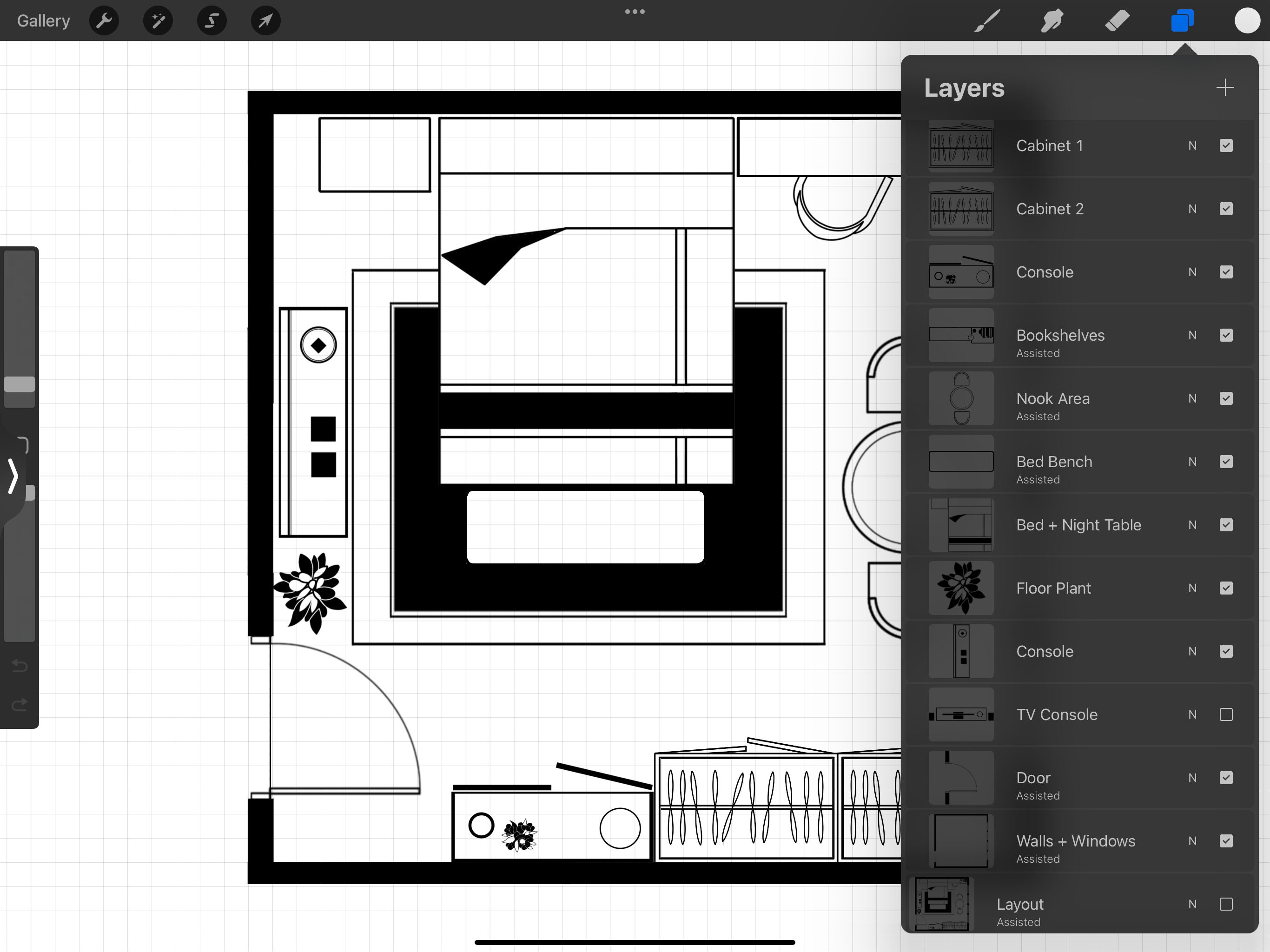1270x952 pixels.
Task: Select the Paint brush tool
Action: click(x=986, y=20)
